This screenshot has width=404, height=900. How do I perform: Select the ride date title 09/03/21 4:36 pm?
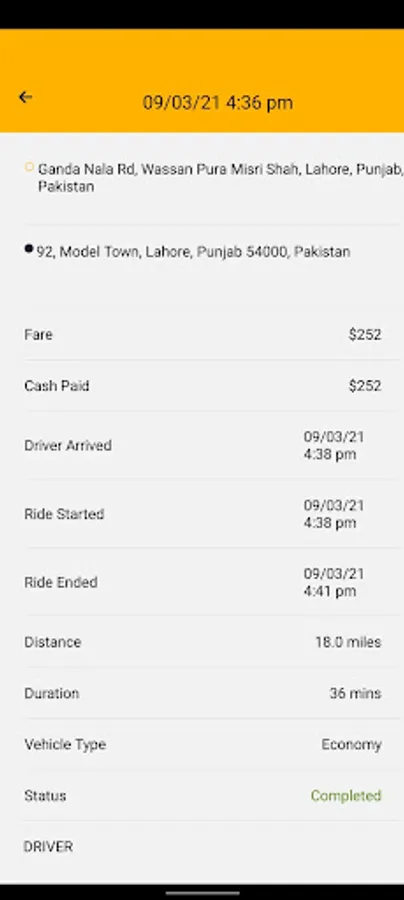217,103
